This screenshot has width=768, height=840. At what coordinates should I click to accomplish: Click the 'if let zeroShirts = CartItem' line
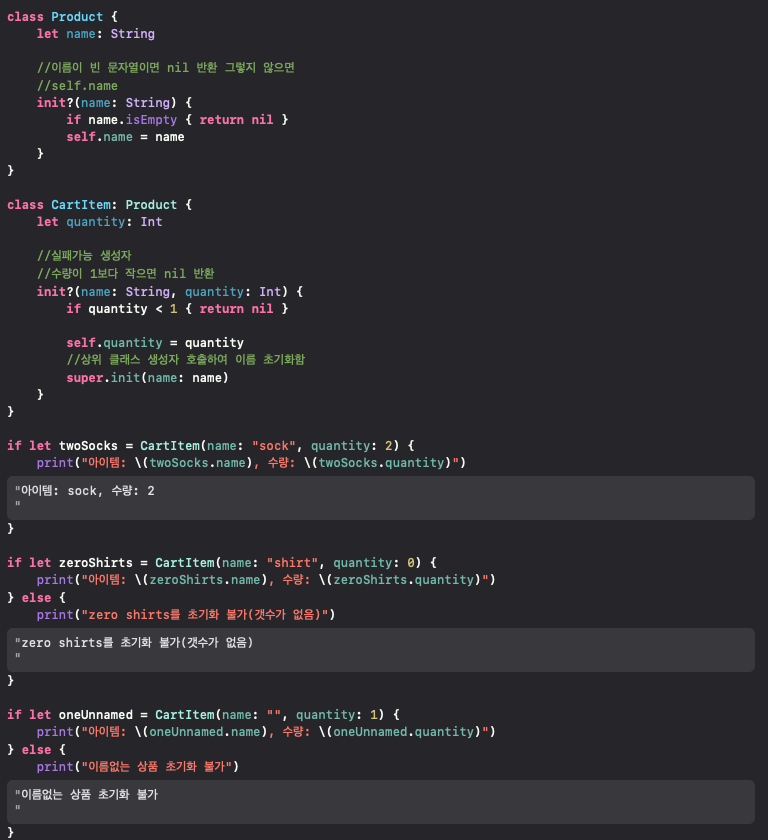[222, 562]
